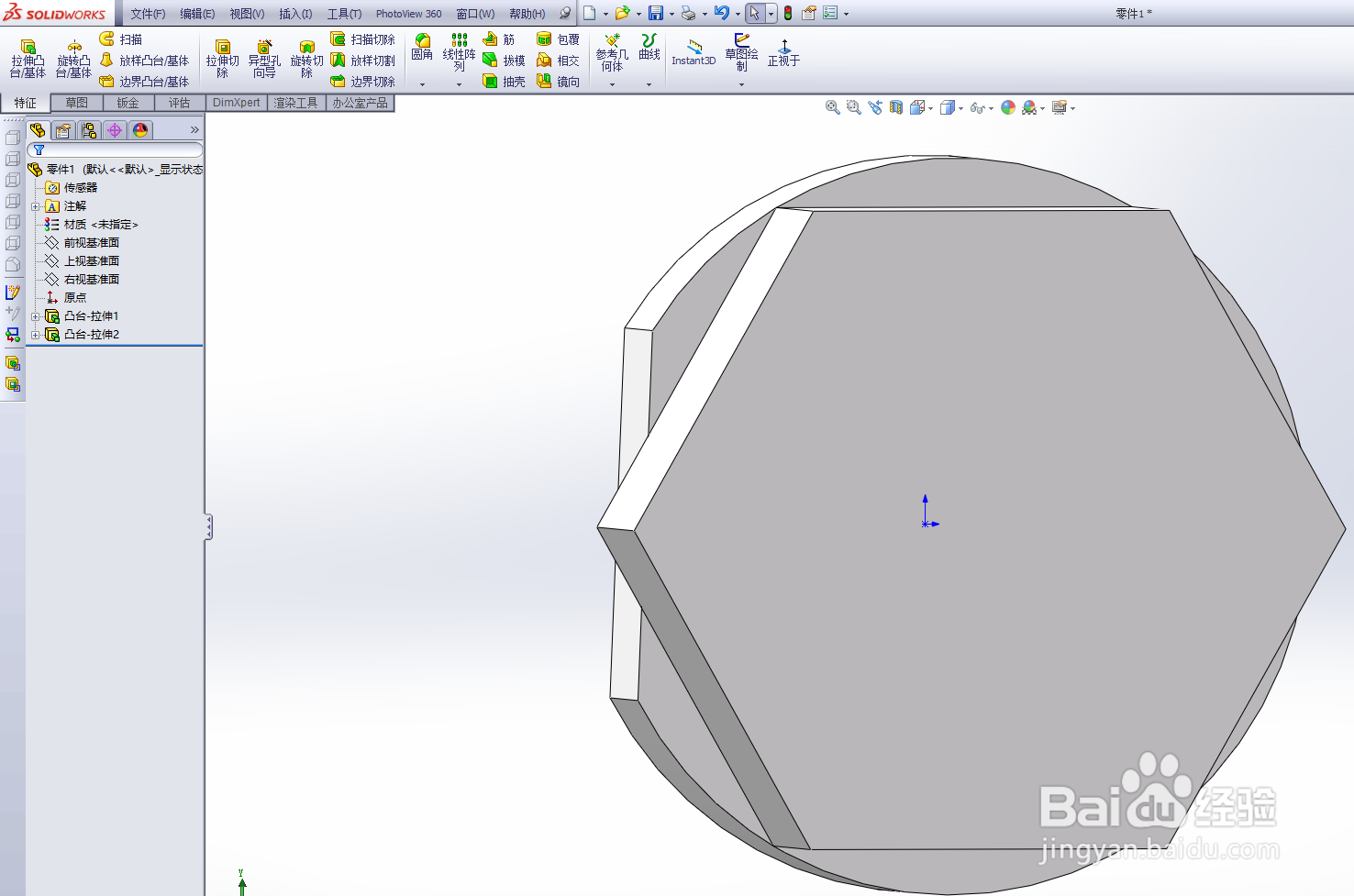Choose the 相交 intersect tool
This screenshot has height=896, width=1354.
click(x=558, y=61)
